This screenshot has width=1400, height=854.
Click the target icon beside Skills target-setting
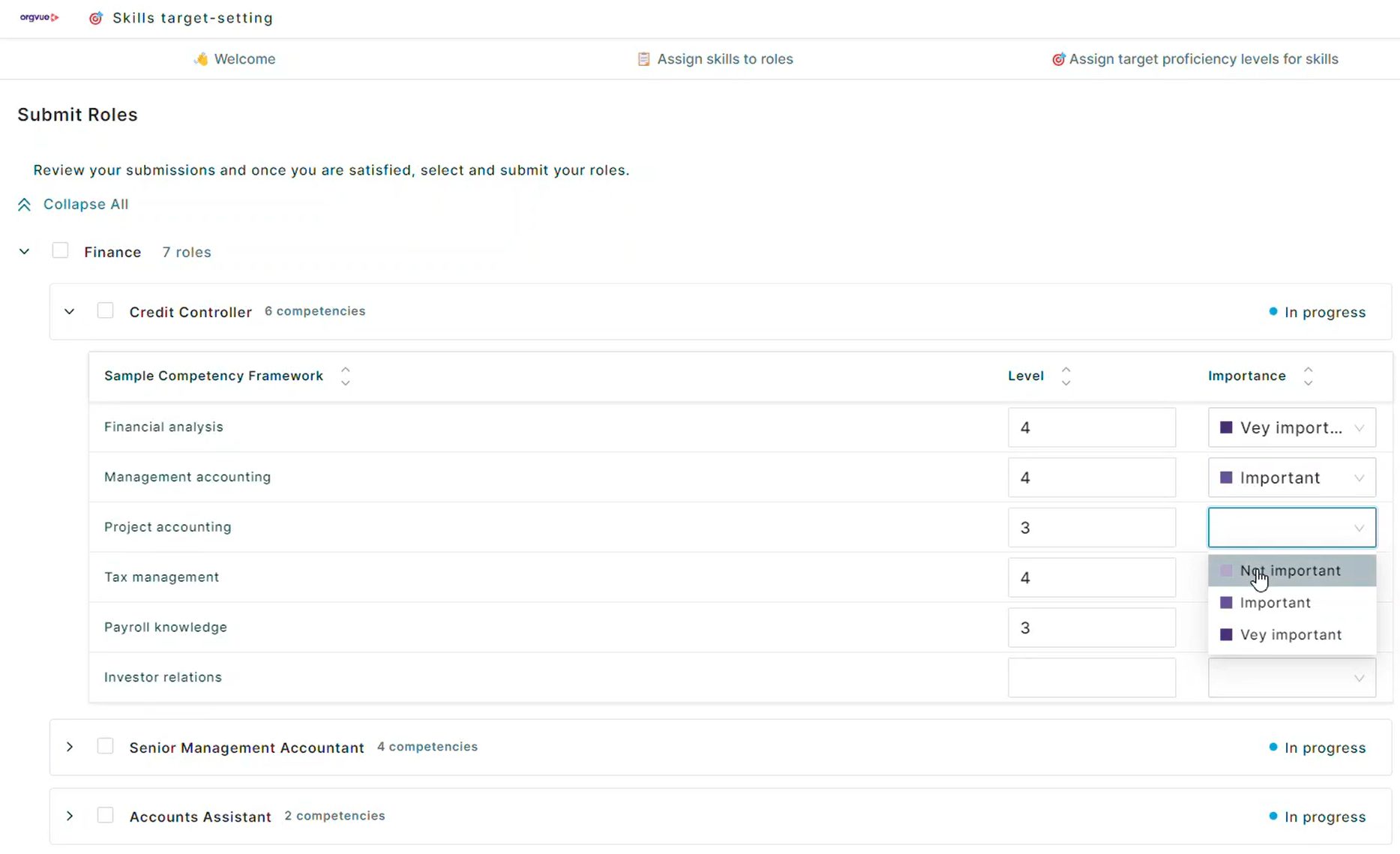coord(96,18)
